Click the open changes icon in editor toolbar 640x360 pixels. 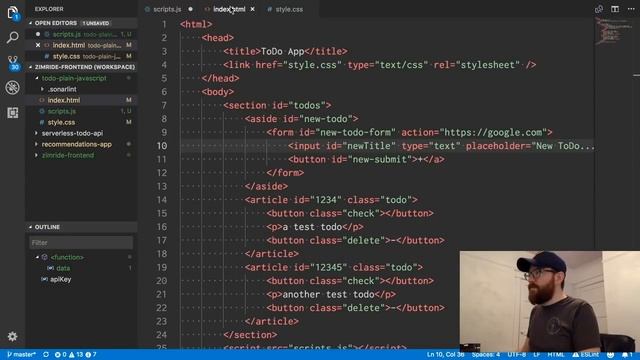tap(599, 9)
